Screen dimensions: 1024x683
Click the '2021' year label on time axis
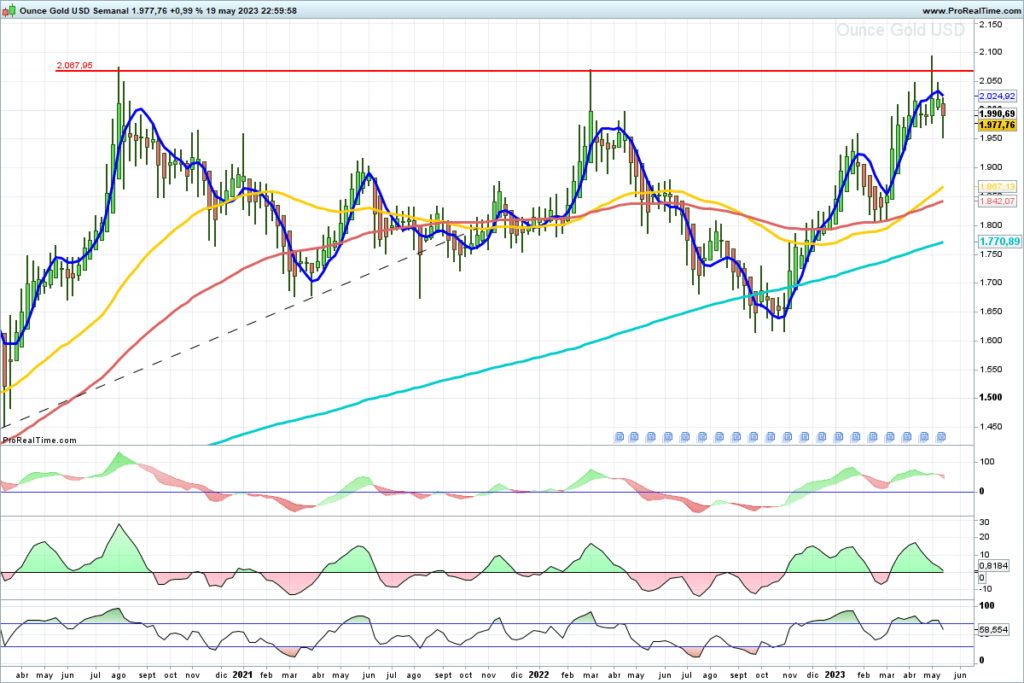[242, 675]
